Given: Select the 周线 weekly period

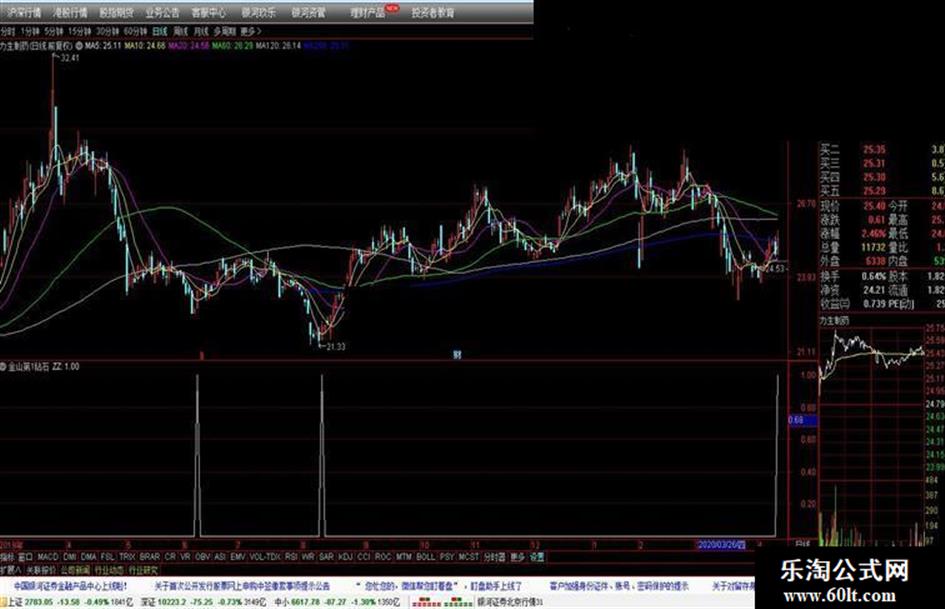Looking at the screenshot, I should click(181, 31).
